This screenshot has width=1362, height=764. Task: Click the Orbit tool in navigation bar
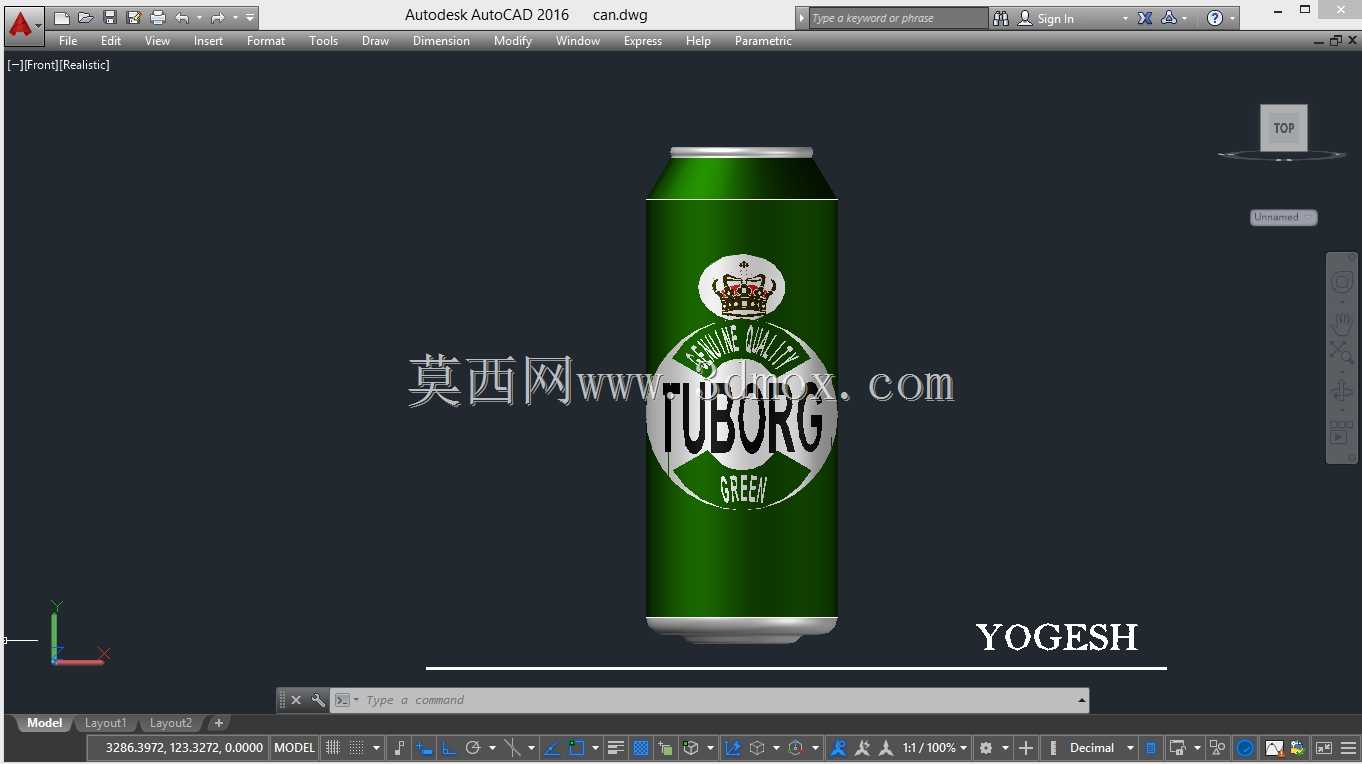pos(1341,391)
